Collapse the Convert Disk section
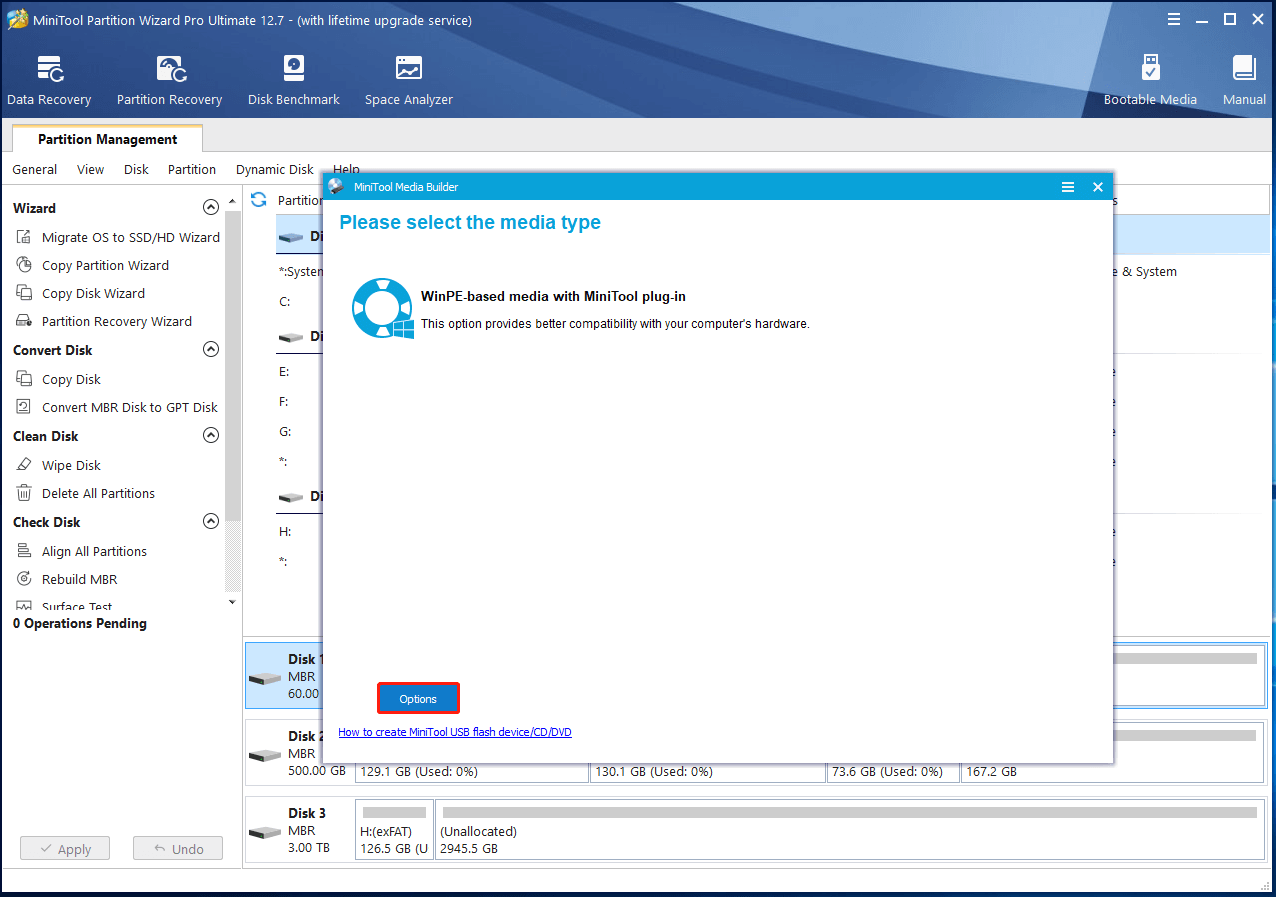The width and height of the screenshot is (1276, 897). (211, 349)
